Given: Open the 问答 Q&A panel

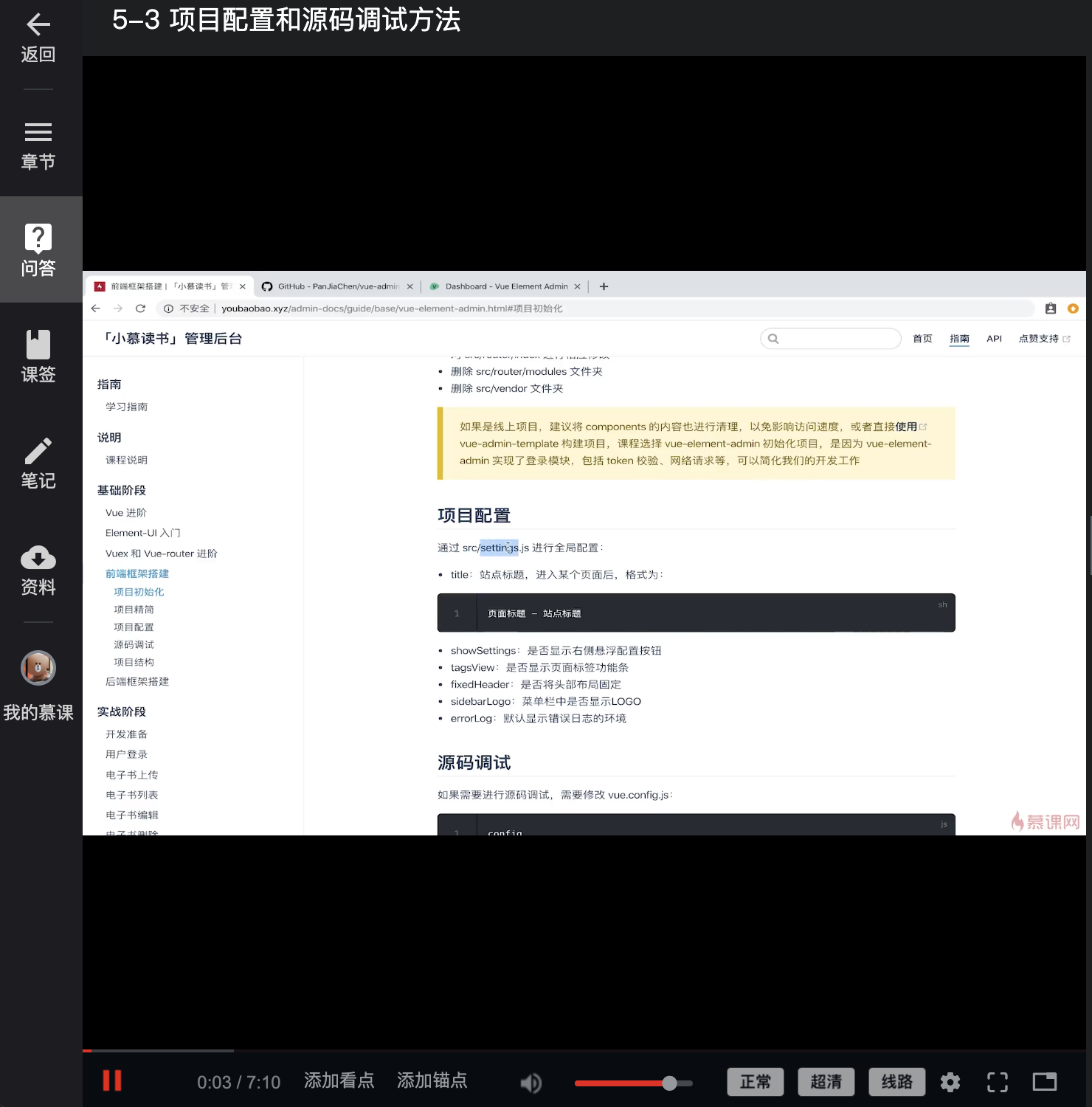Looking at the screenshot, I should pyautogui.click(x=38, y=250).
